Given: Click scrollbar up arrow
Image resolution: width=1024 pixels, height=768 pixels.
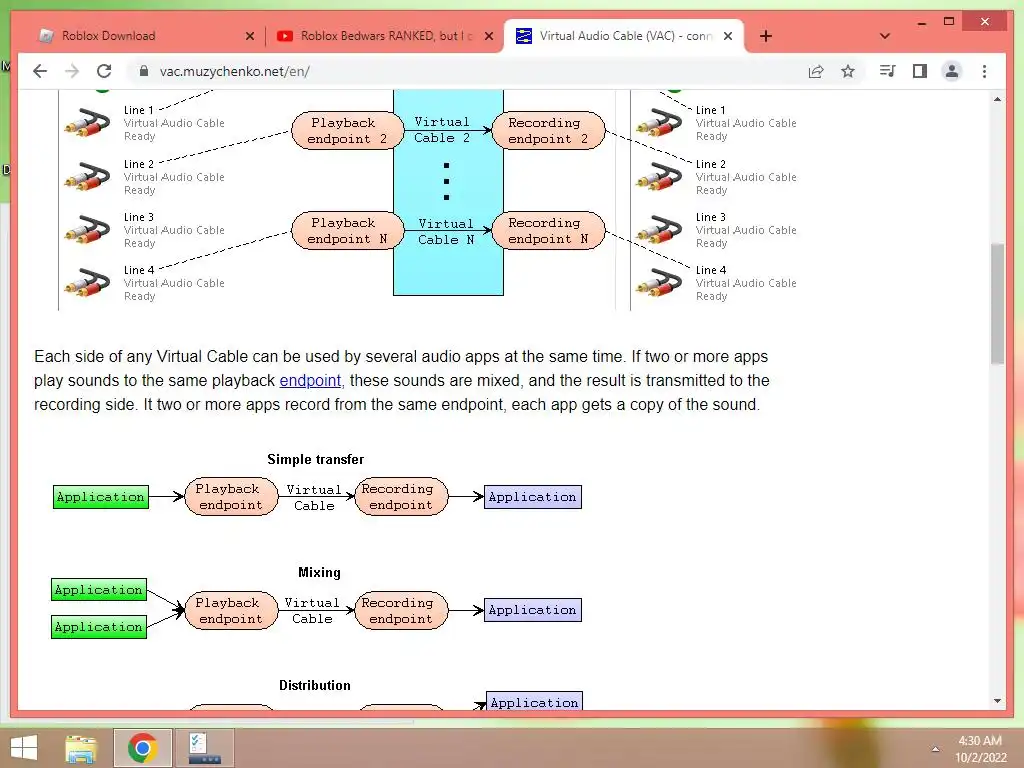Looking at the screenshot, I should tap(997, 99).
